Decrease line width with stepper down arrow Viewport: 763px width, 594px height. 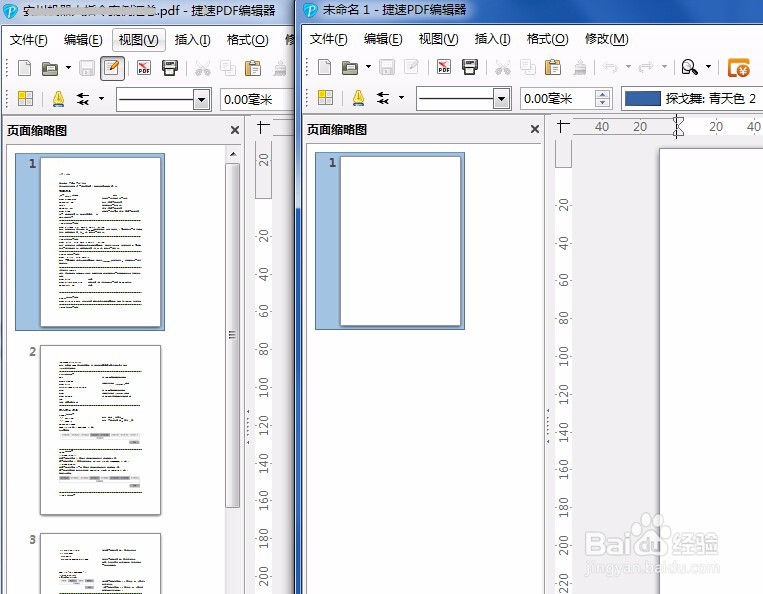[602, 103]
